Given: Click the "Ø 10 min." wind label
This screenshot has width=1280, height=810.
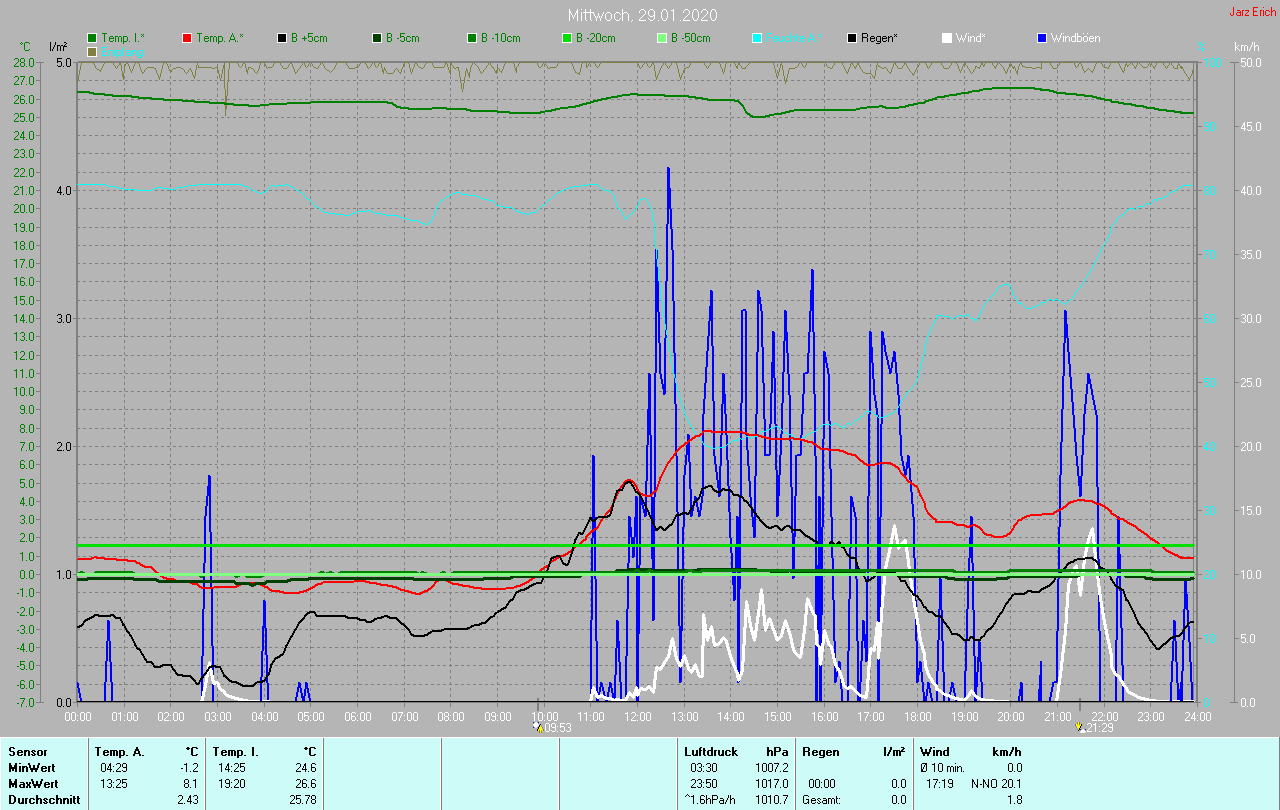Looking at the screenshot, I should point(943,768).
